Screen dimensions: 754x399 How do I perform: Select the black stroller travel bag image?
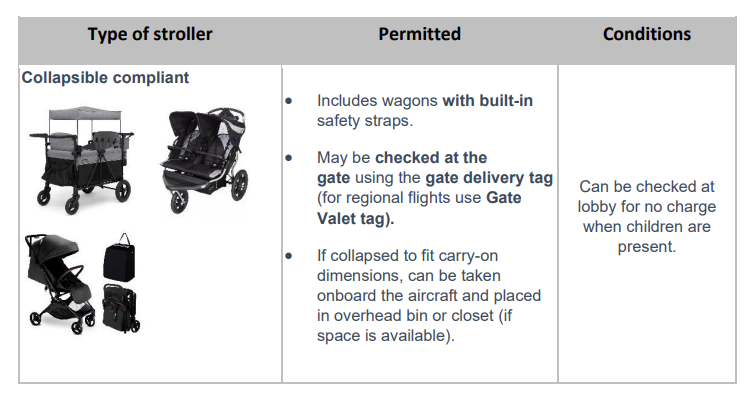click(x=119, y=257)
